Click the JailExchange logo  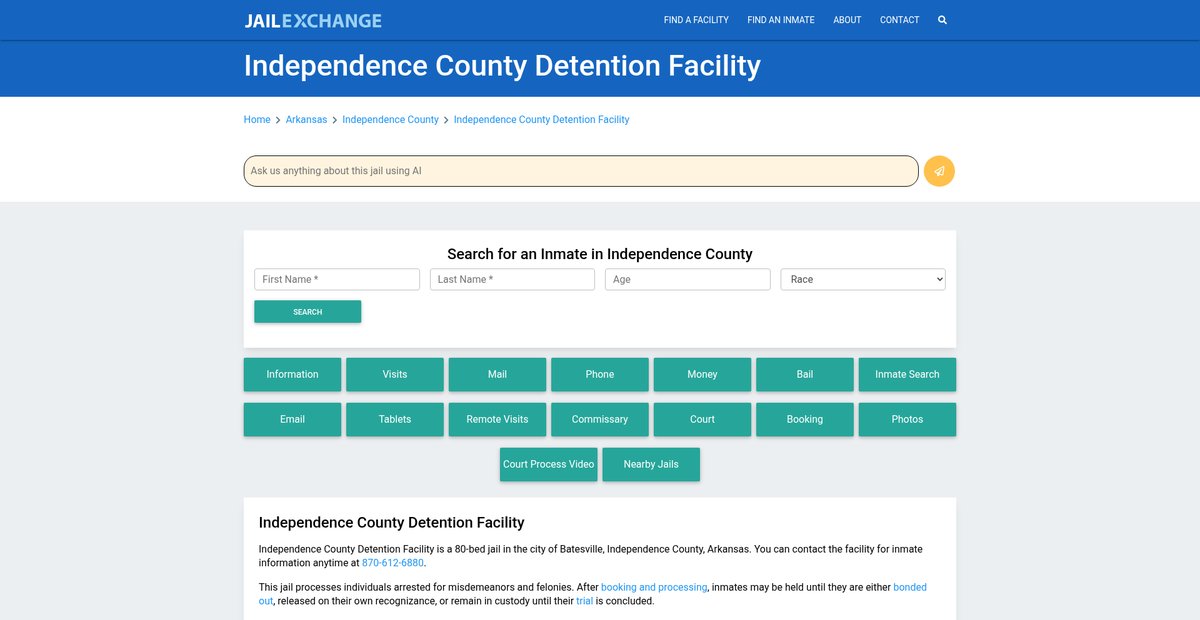point(313,20)
